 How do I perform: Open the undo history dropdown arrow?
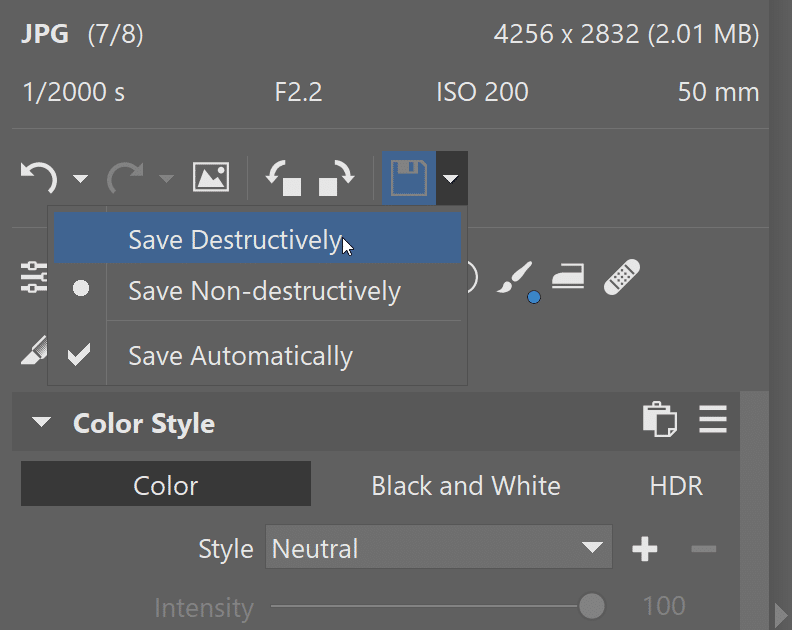tap(80, 180)
